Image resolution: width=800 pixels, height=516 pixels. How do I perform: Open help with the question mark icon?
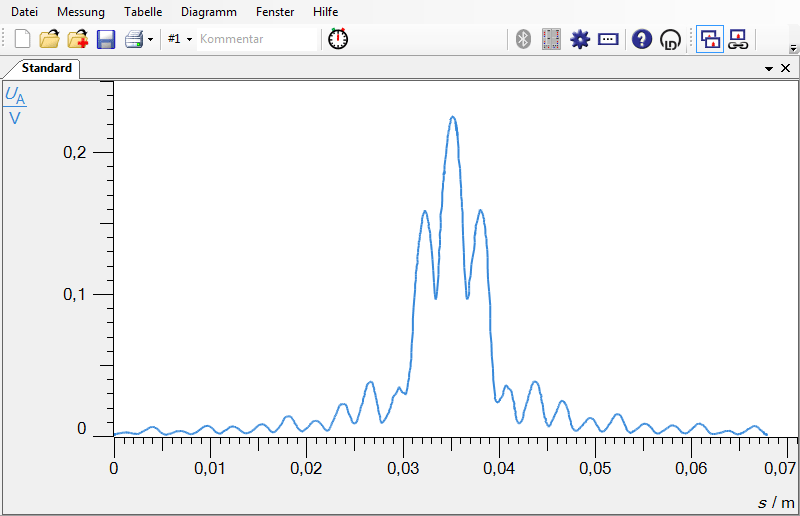pyautogui.click(x=642, y=39)
